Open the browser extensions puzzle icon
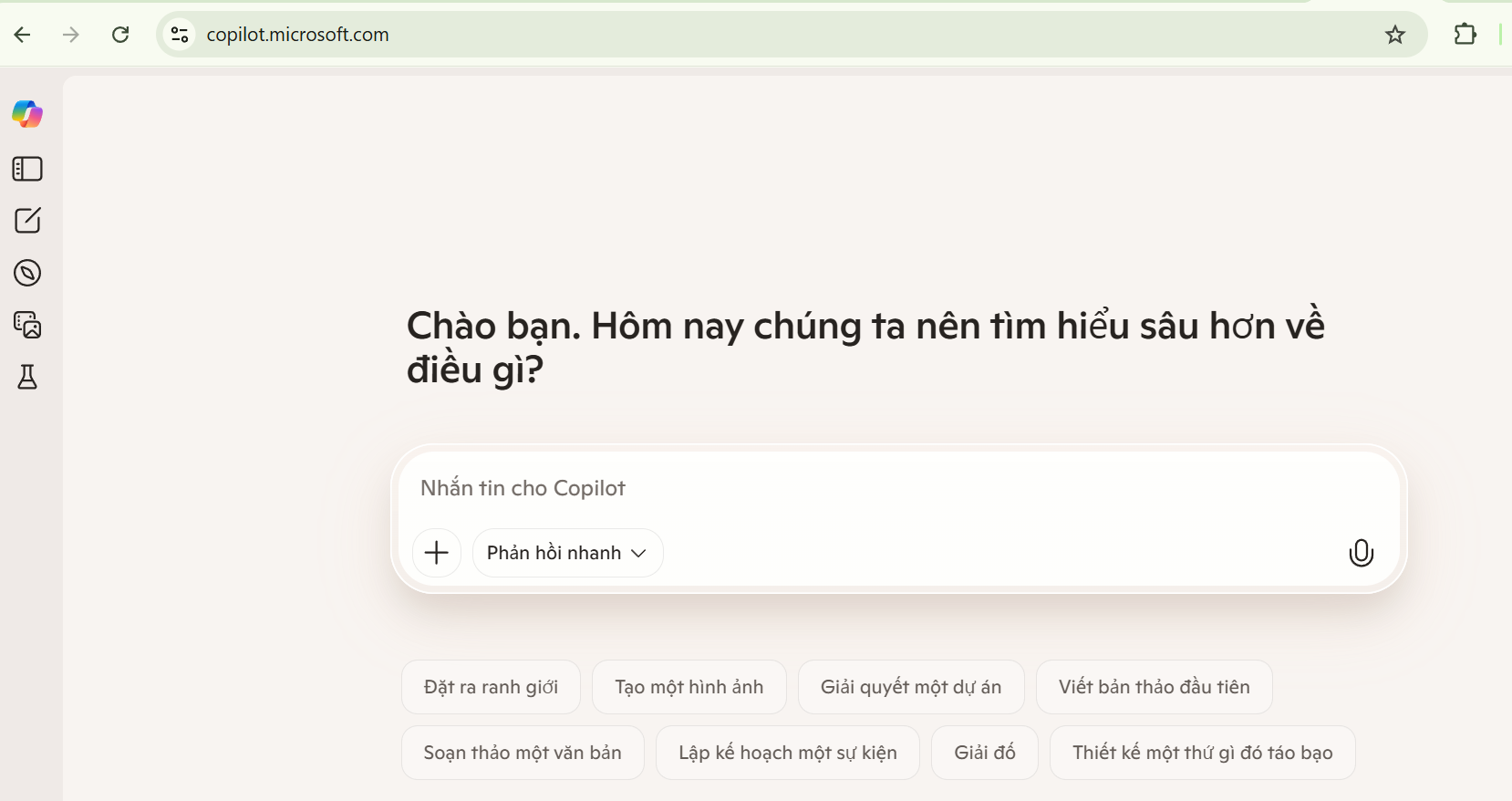 coord(1465,35)
